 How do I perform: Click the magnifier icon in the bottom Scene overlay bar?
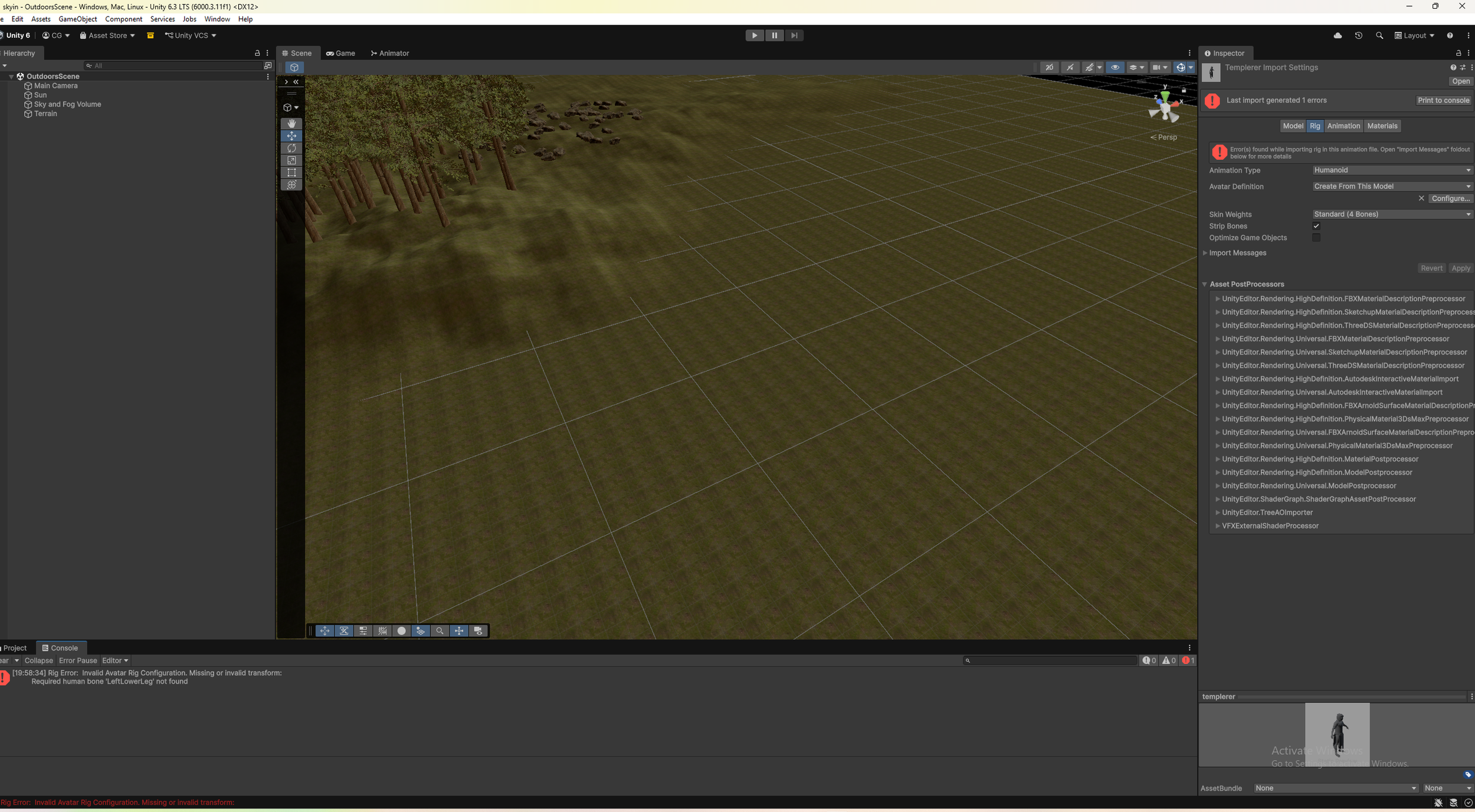[440, 631]
